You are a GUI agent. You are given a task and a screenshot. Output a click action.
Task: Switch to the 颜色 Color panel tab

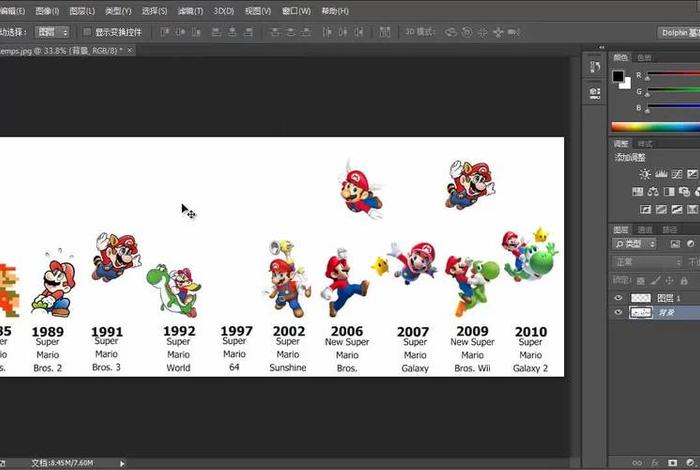click(x=621, y=58)
